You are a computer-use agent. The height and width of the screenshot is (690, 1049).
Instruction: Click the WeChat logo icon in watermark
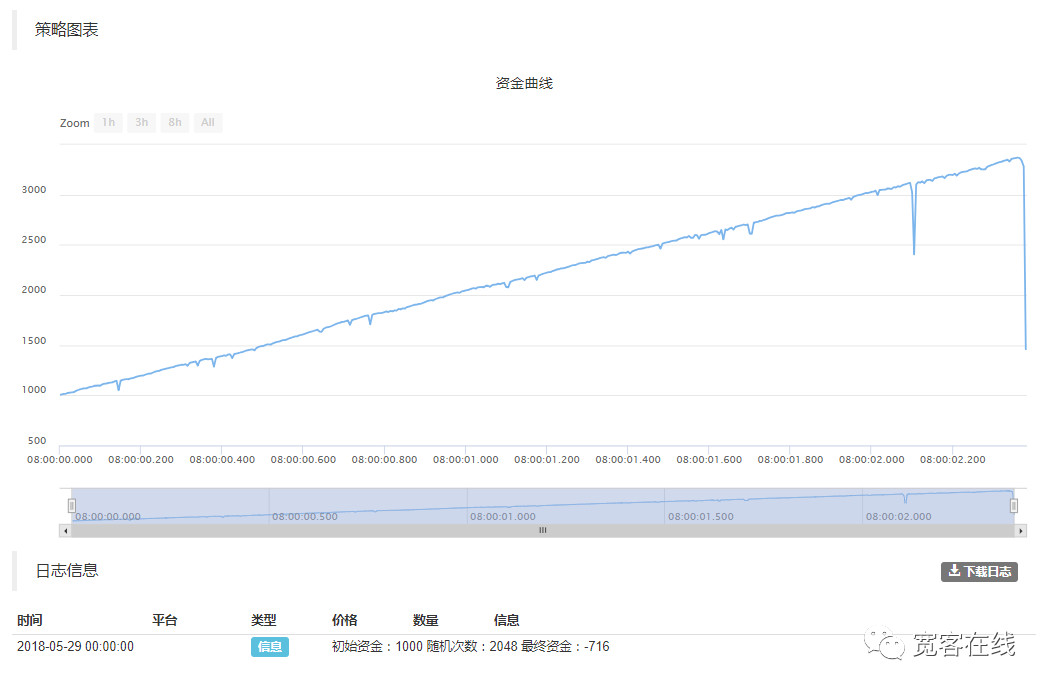(x=886, y=645)
